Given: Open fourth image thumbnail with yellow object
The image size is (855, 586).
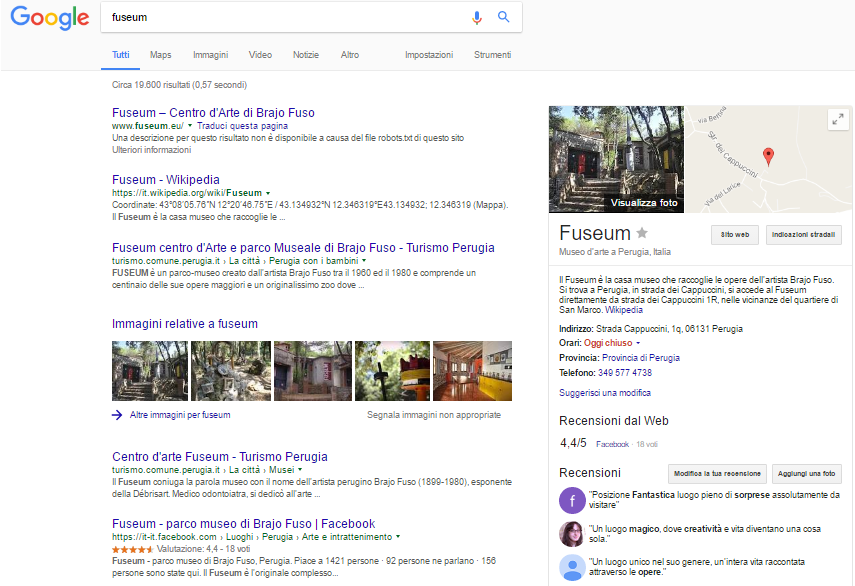Looking at the screenshot, I should (393, 371).
